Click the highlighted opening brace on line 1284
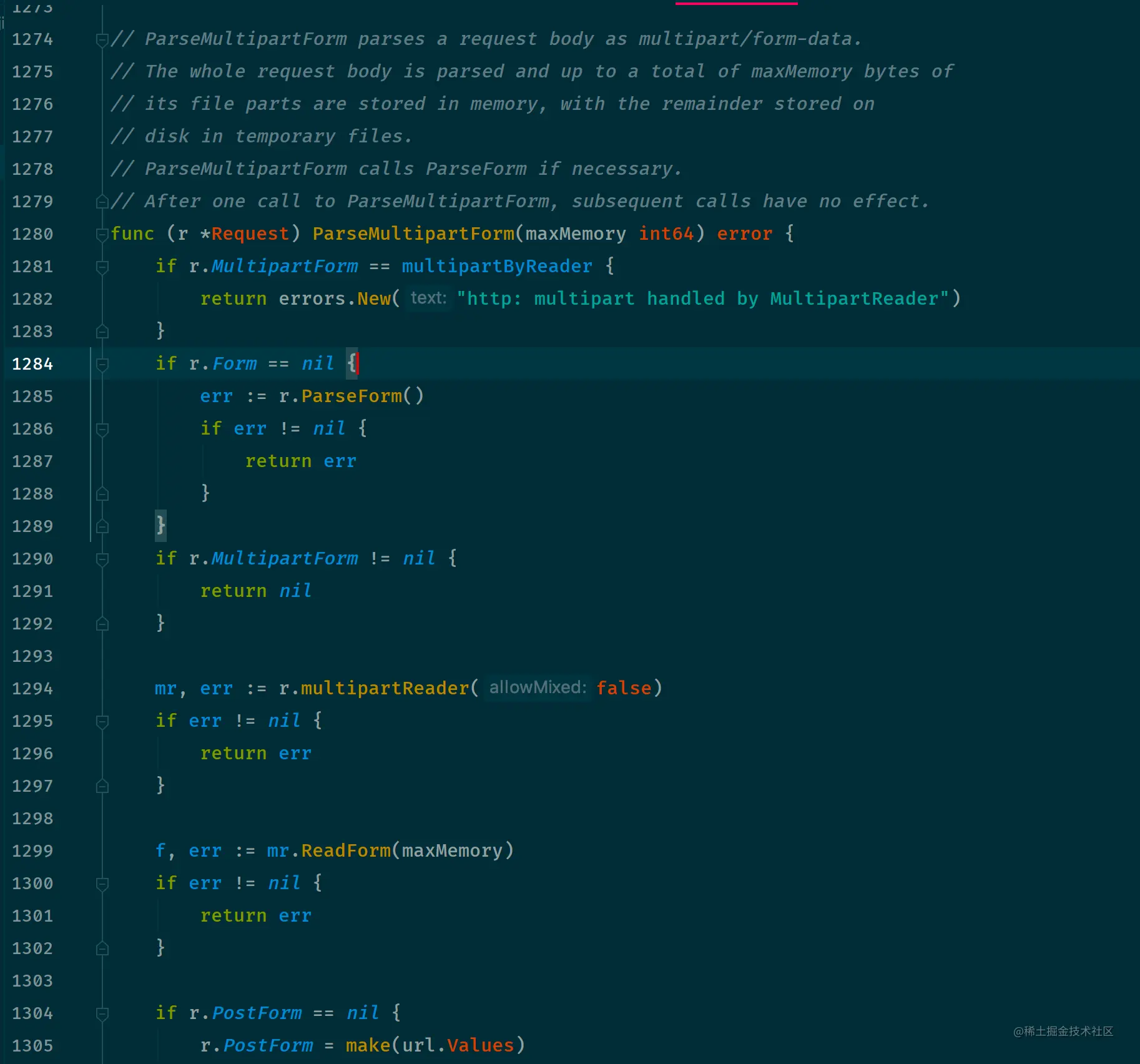 click(x=352, y=363)
